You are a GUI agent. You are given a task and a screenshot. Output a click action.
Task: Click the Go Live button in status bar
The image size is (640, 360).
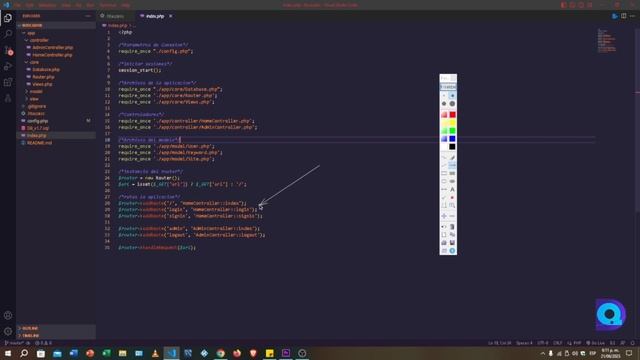(x=596, y=343)
